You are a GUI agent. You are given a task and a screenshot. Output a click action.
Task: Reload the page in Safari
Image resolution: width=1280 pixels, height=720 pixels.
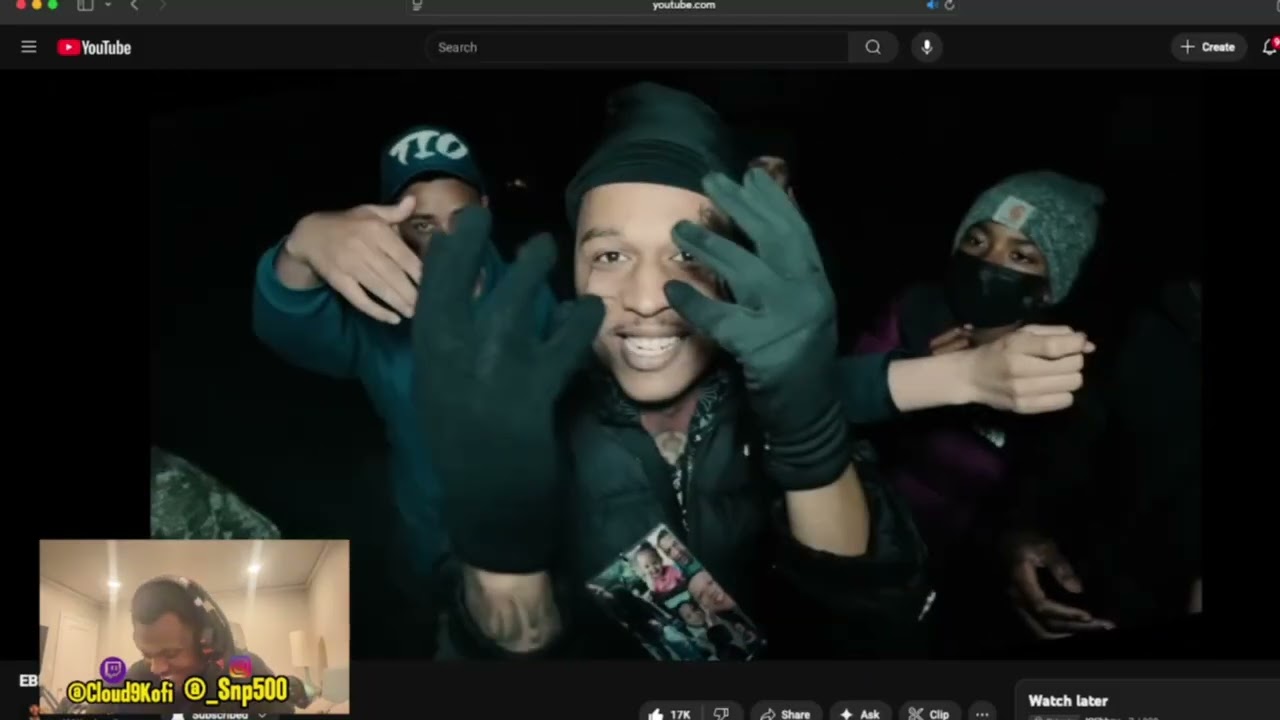pos(949,5)
